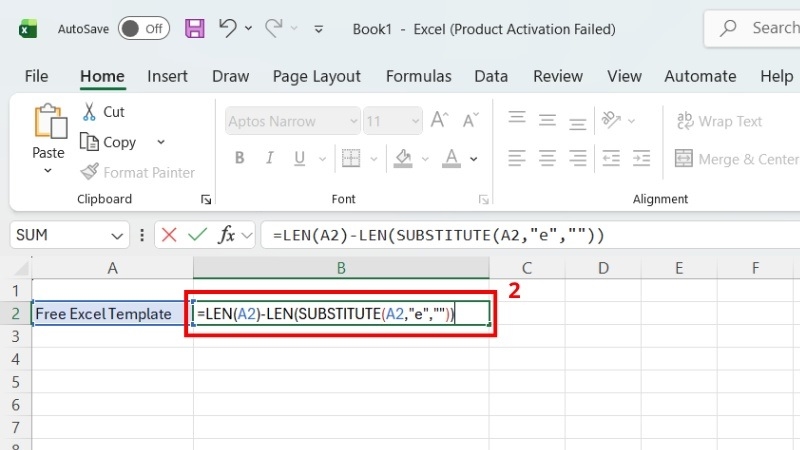Image resolution: width=800 pixels, height=450 pixels.
Task: Open the Copy options dropdown arrow
Action: 161,142
